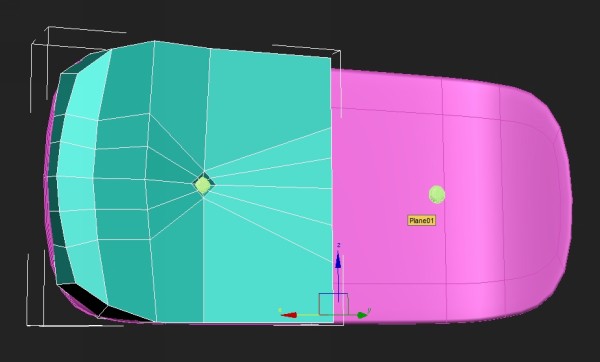Click the green Y-axis arrowhead of the gizmo
Viewport: 600px width, 362px height.
point(362,315)
